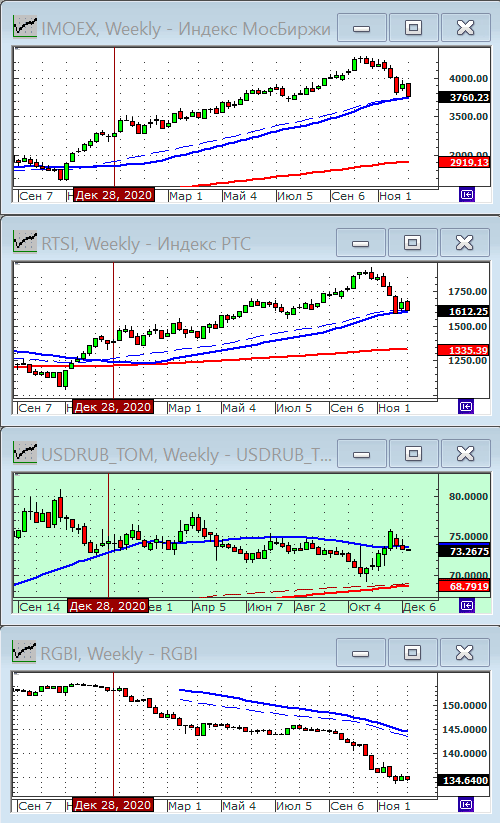Screen dimensions: 500x823
Task: Minimize the RTSI chart window
Action: 360,242
